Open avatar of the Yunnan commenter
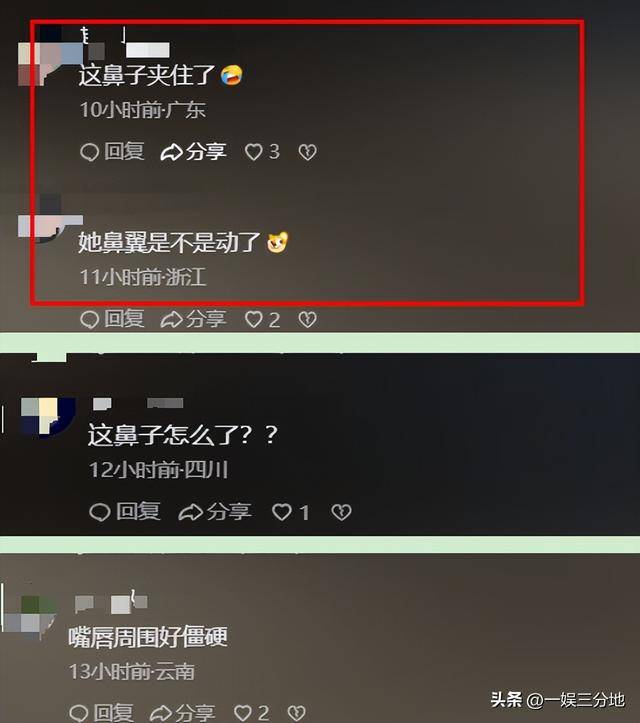This screenshot has height=723, width=640. click(31, 617)
